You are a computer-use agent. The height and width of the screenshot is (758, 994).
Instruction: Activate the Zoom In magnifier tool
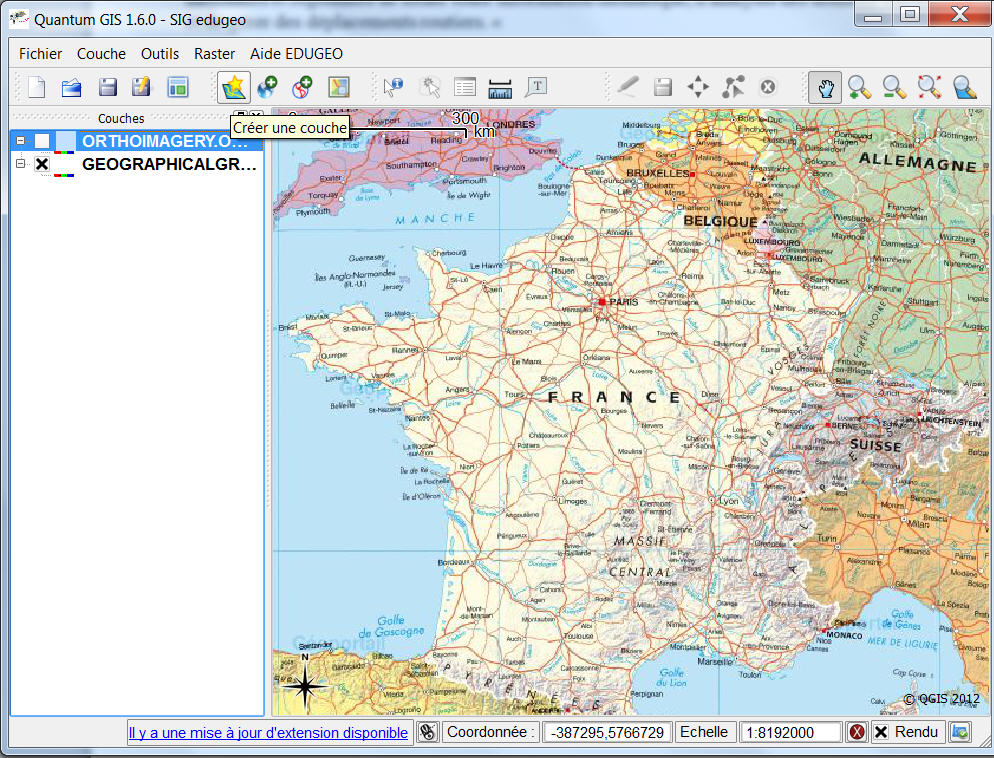coord(859,87)
